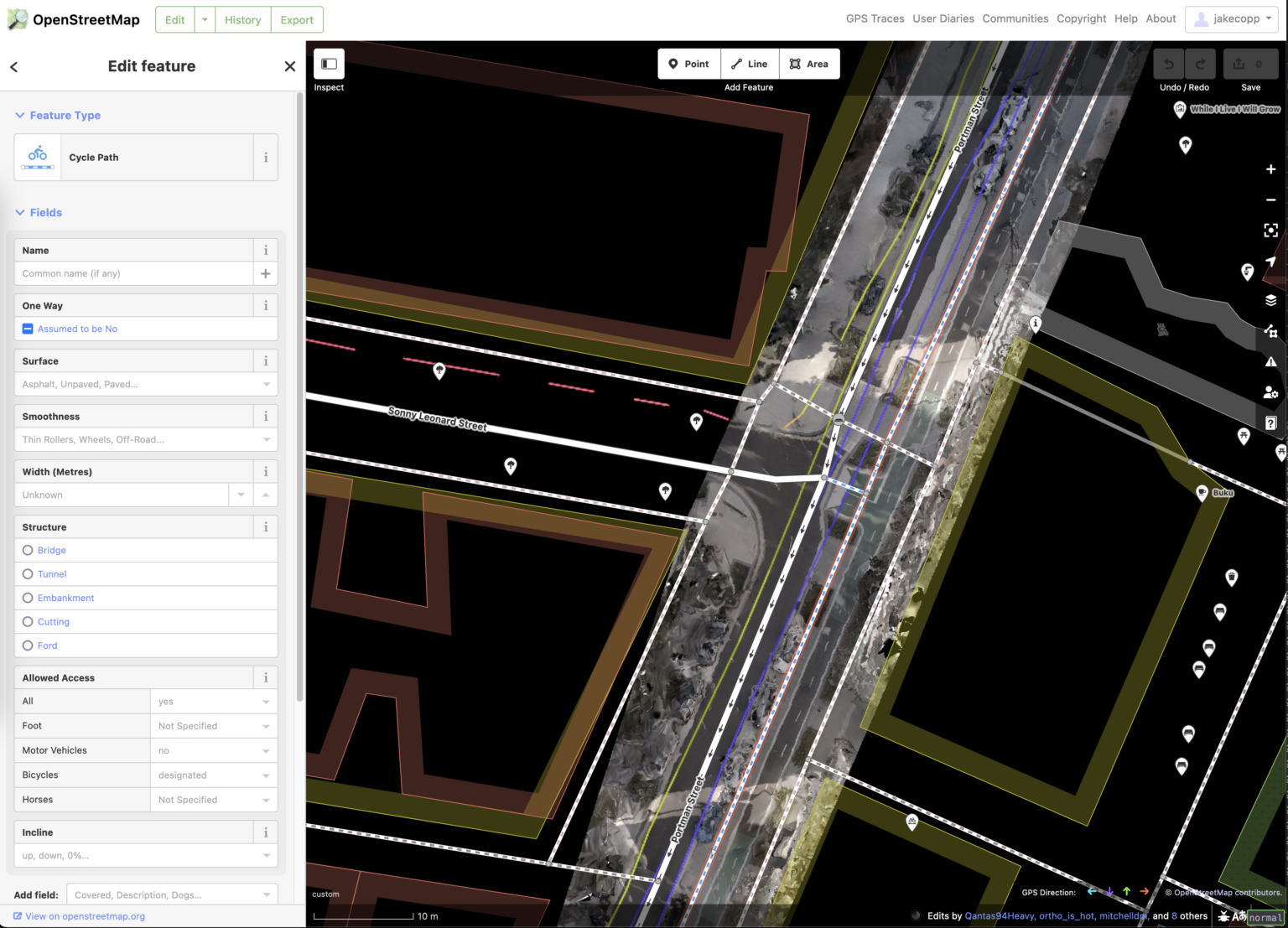
Task: Click the Locate Me arrow icon
Action: (1270, 260)
